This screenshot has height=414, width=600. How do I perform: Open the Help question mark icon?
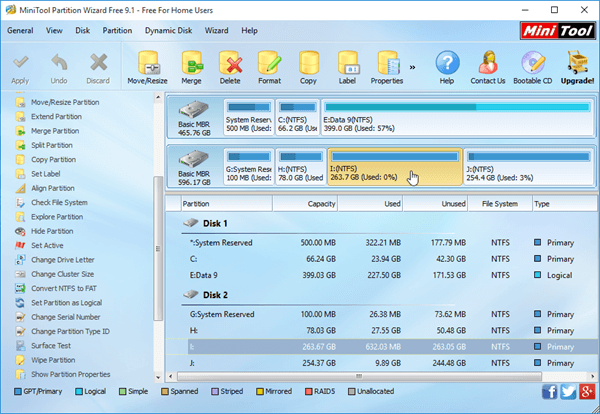[x=447, y=62]
